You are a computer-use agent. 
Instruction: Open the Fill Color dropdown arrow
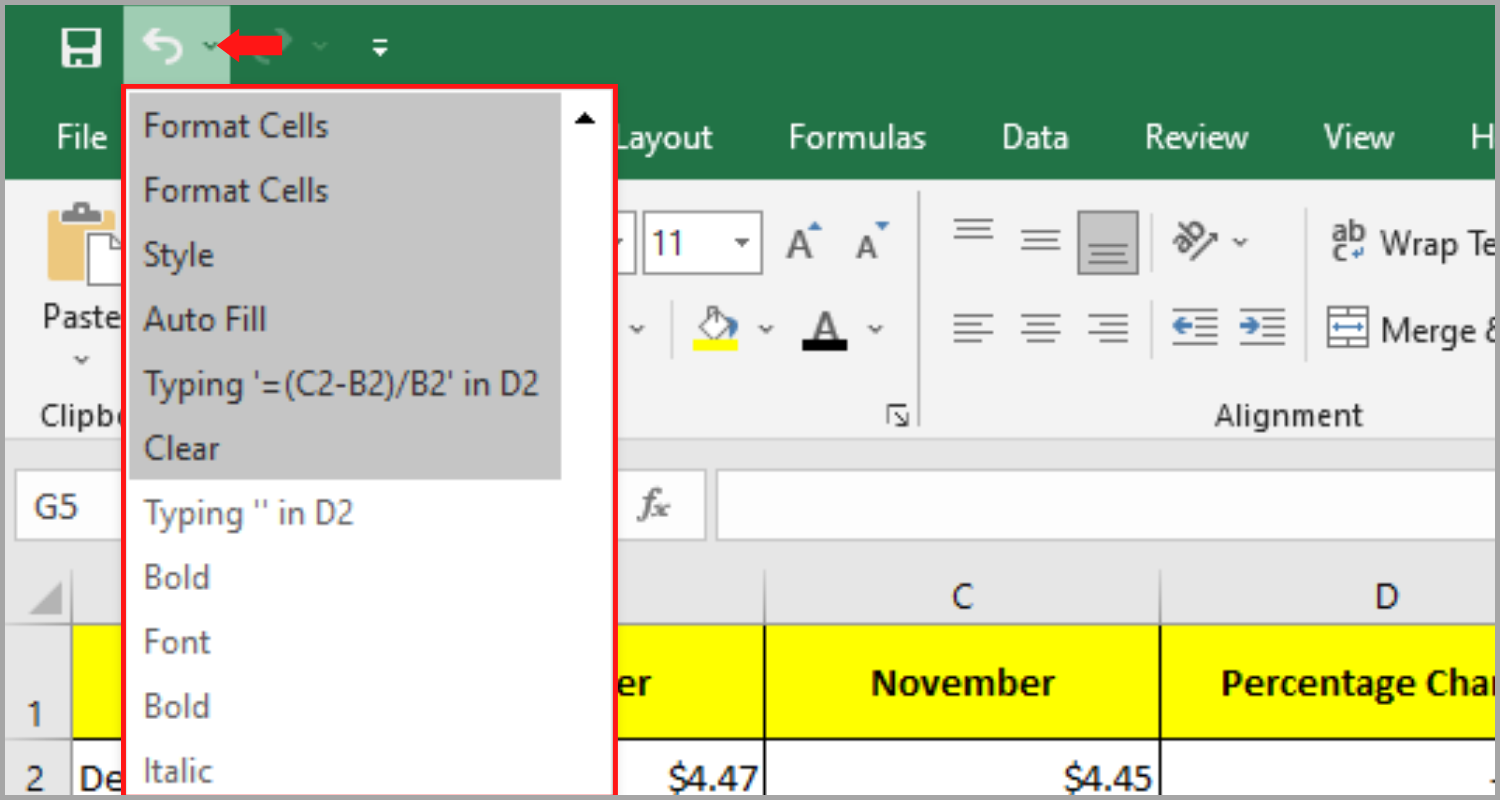(765, 328)
